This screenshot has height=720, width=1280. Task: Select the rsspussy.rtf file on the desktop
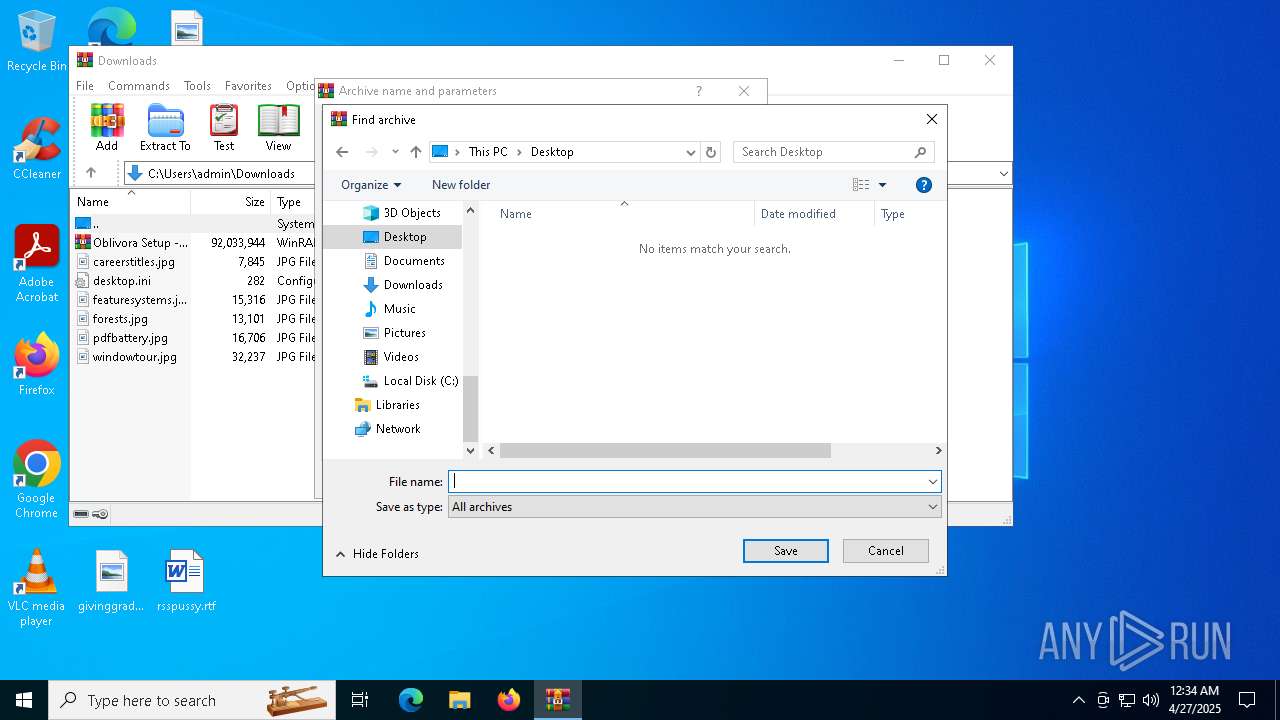tap(186, 581)
